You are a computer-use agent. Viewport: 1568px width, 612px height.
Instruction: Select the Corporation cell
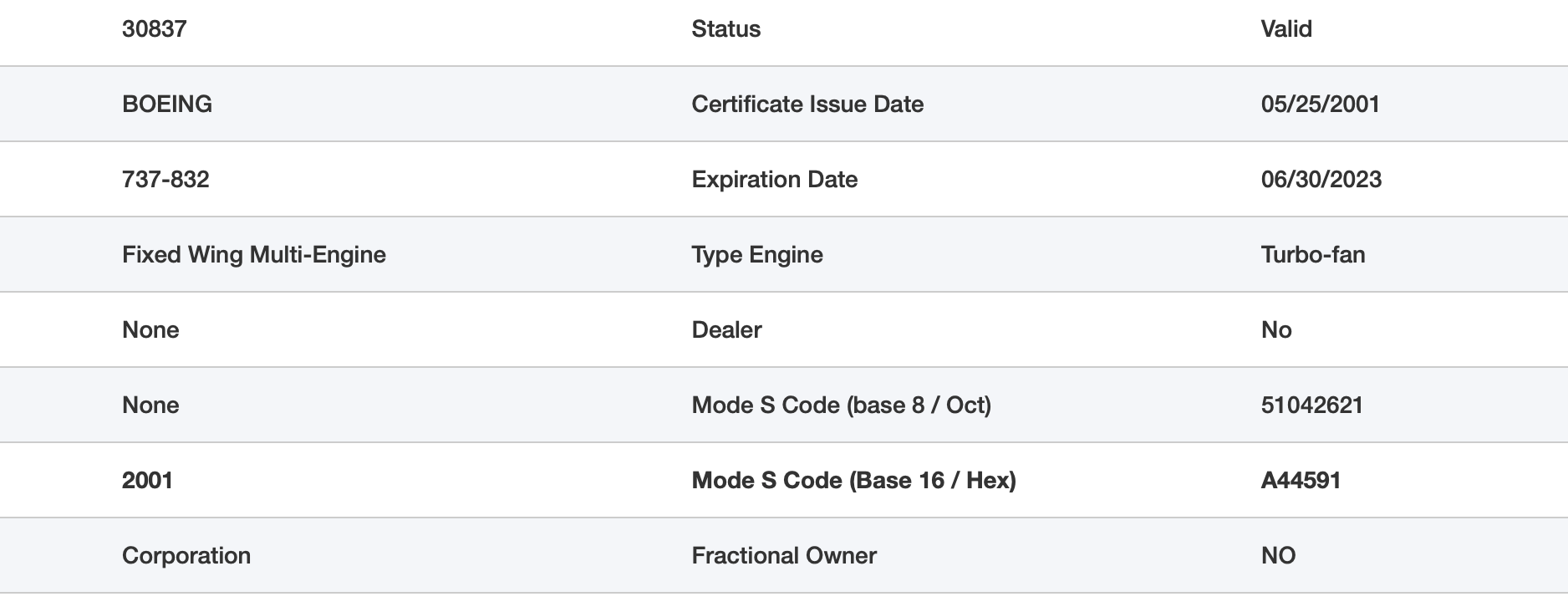tap(186, 556)
